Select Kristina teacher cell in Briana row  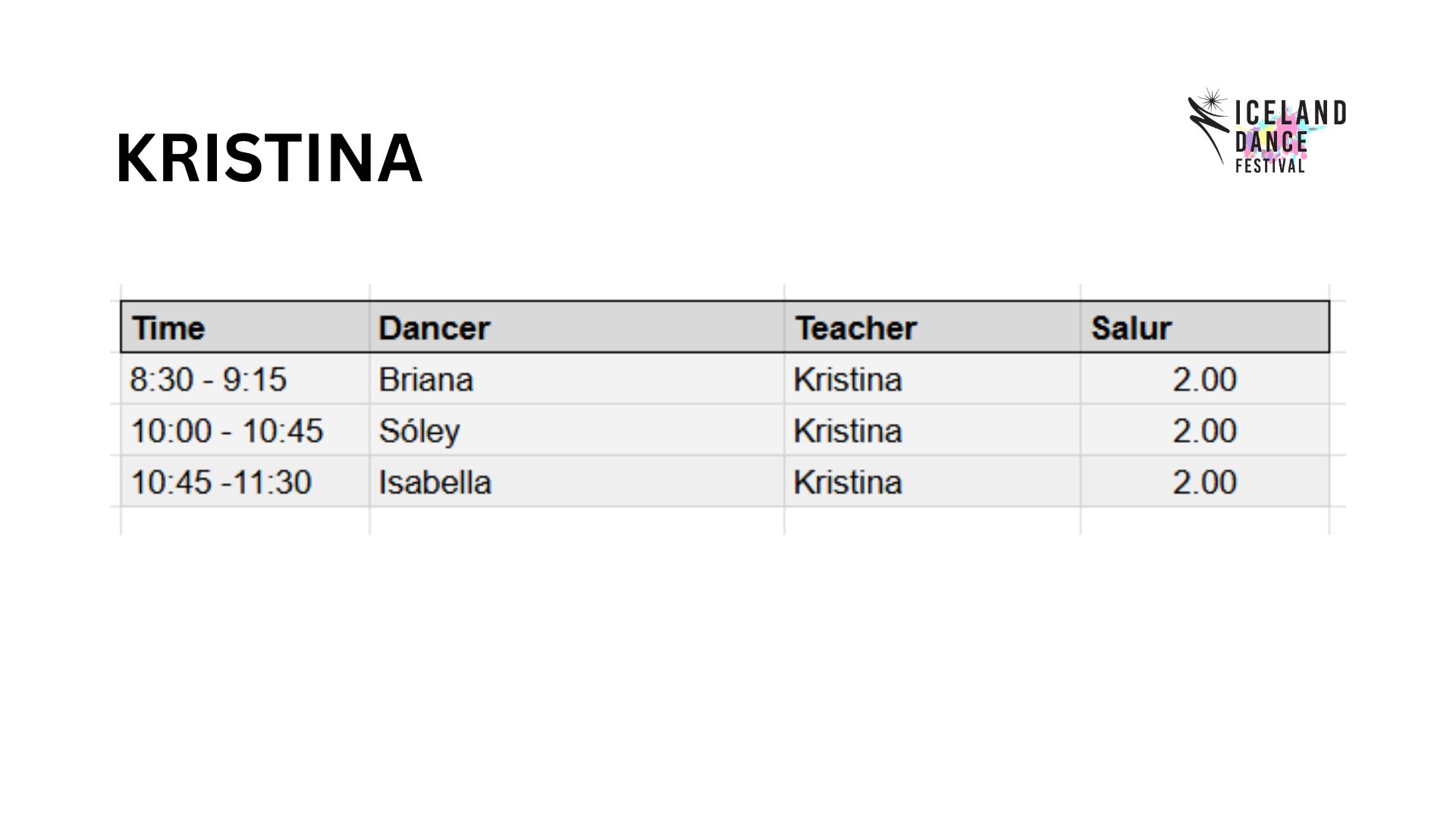[932, 379]
